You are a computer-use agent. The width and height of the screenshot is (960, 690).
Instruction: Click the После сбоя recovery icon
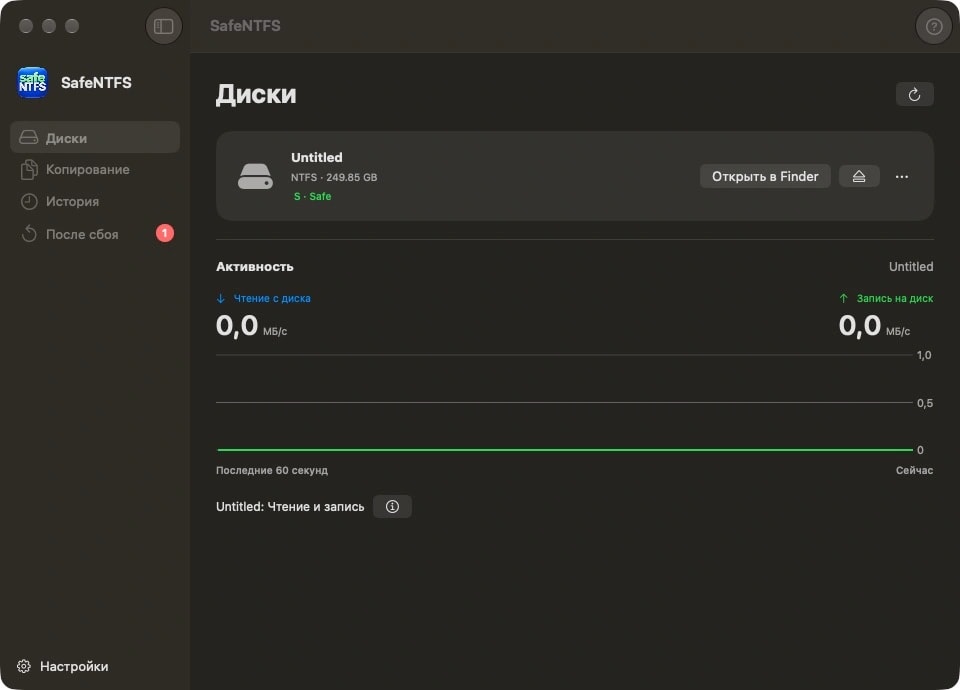tap(29, 233)
